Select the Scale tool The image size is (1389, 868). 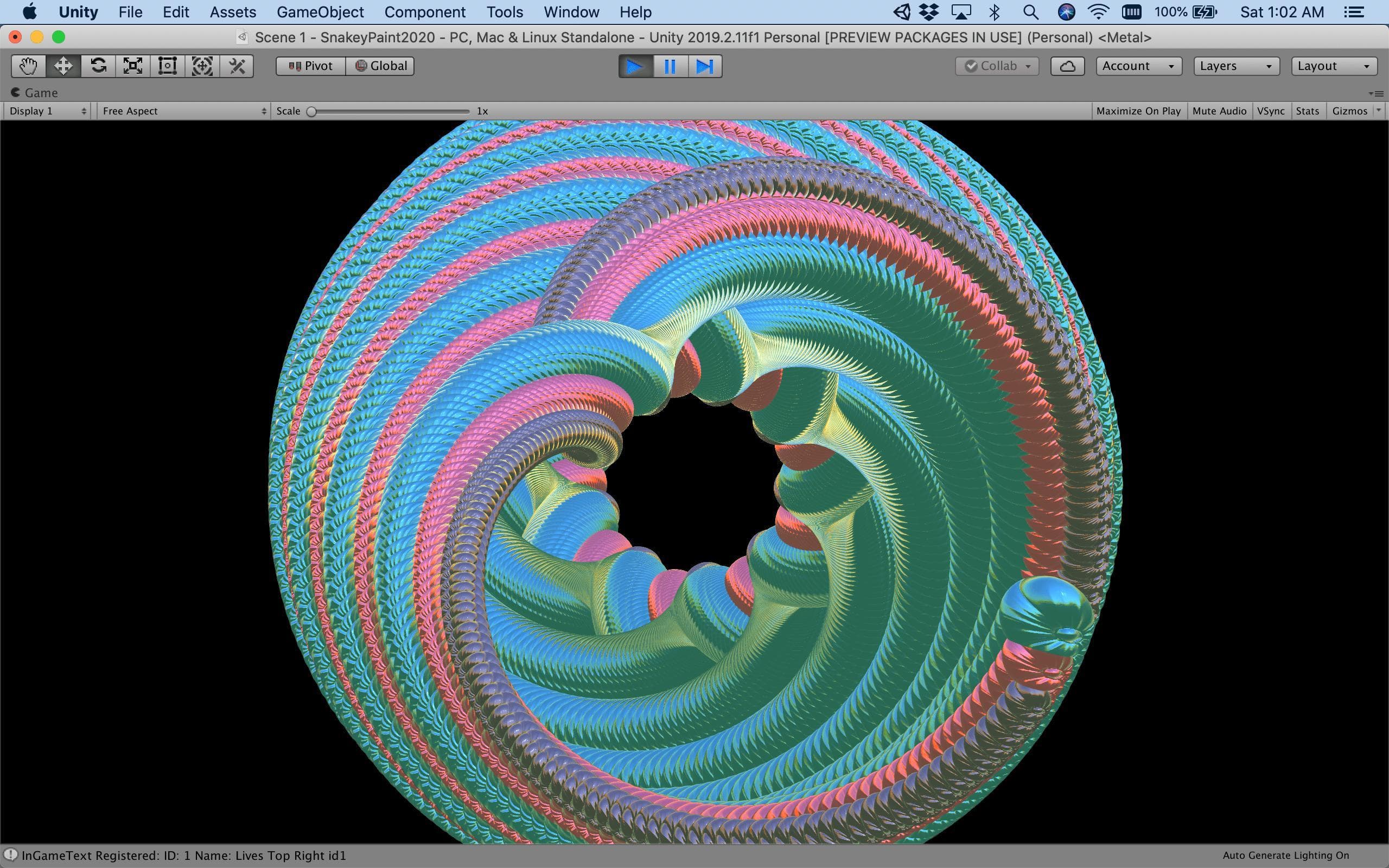pos(132,66)
